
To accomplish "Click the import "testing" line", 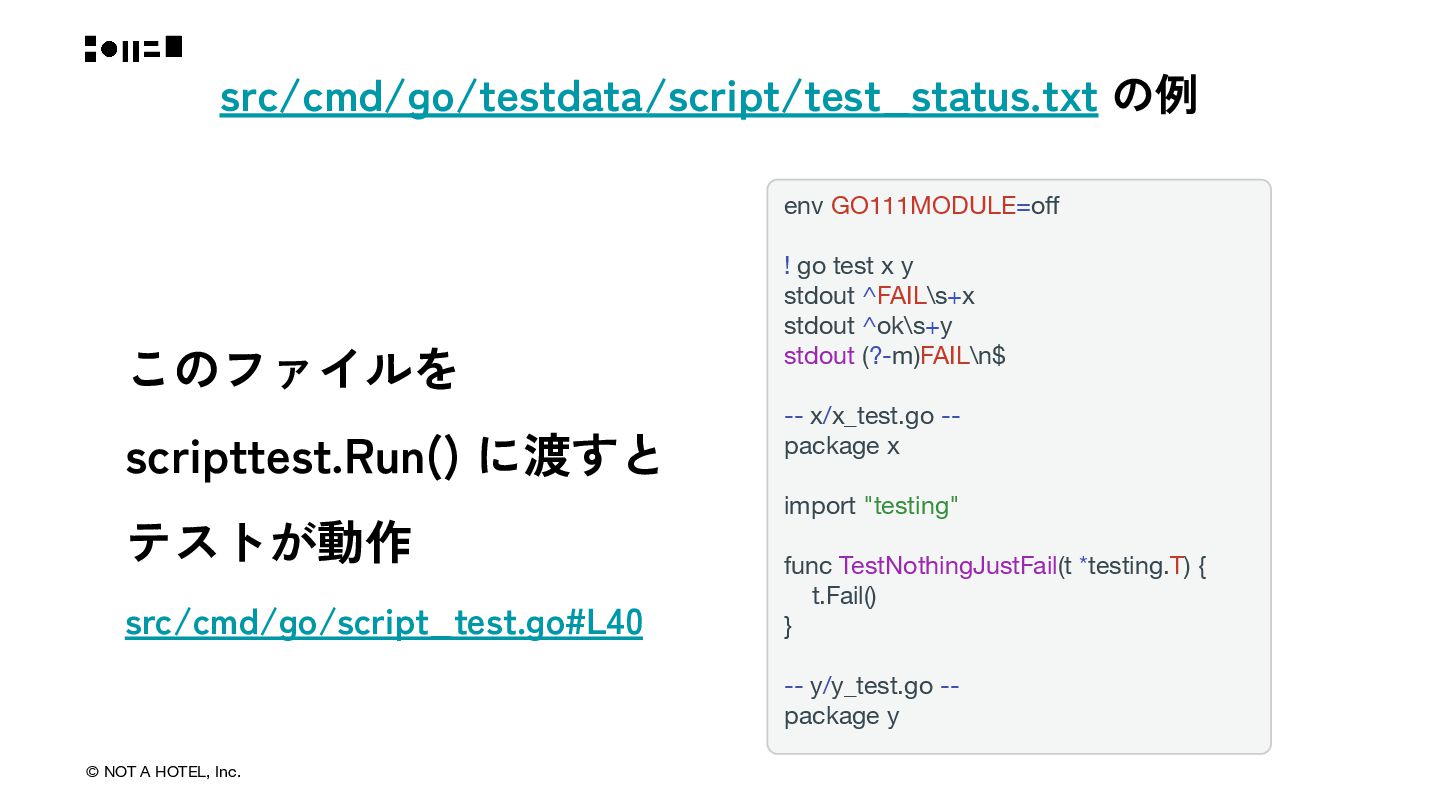I will [x=870, y=506].
